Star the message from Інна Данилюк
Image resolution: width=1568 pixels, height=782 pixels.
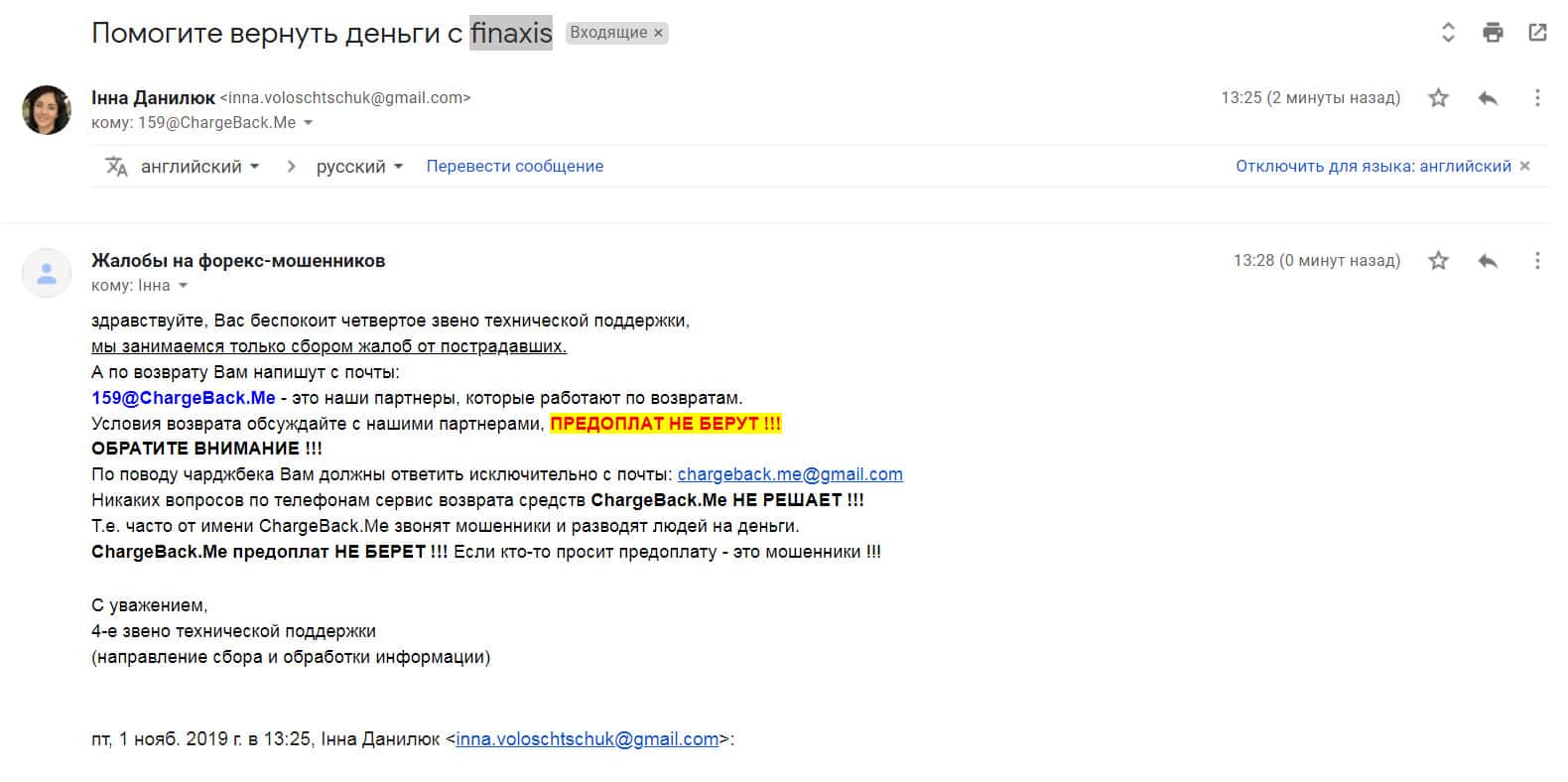pos(1438,97)
